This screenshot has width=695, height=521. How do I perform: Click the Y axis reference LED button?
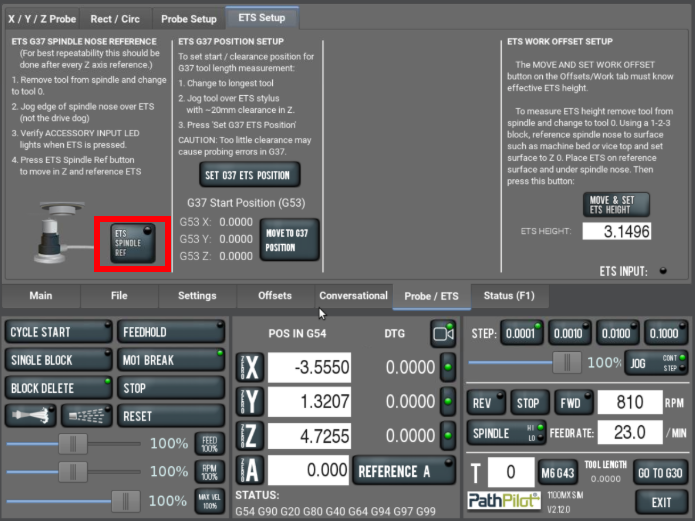point(448,402)
